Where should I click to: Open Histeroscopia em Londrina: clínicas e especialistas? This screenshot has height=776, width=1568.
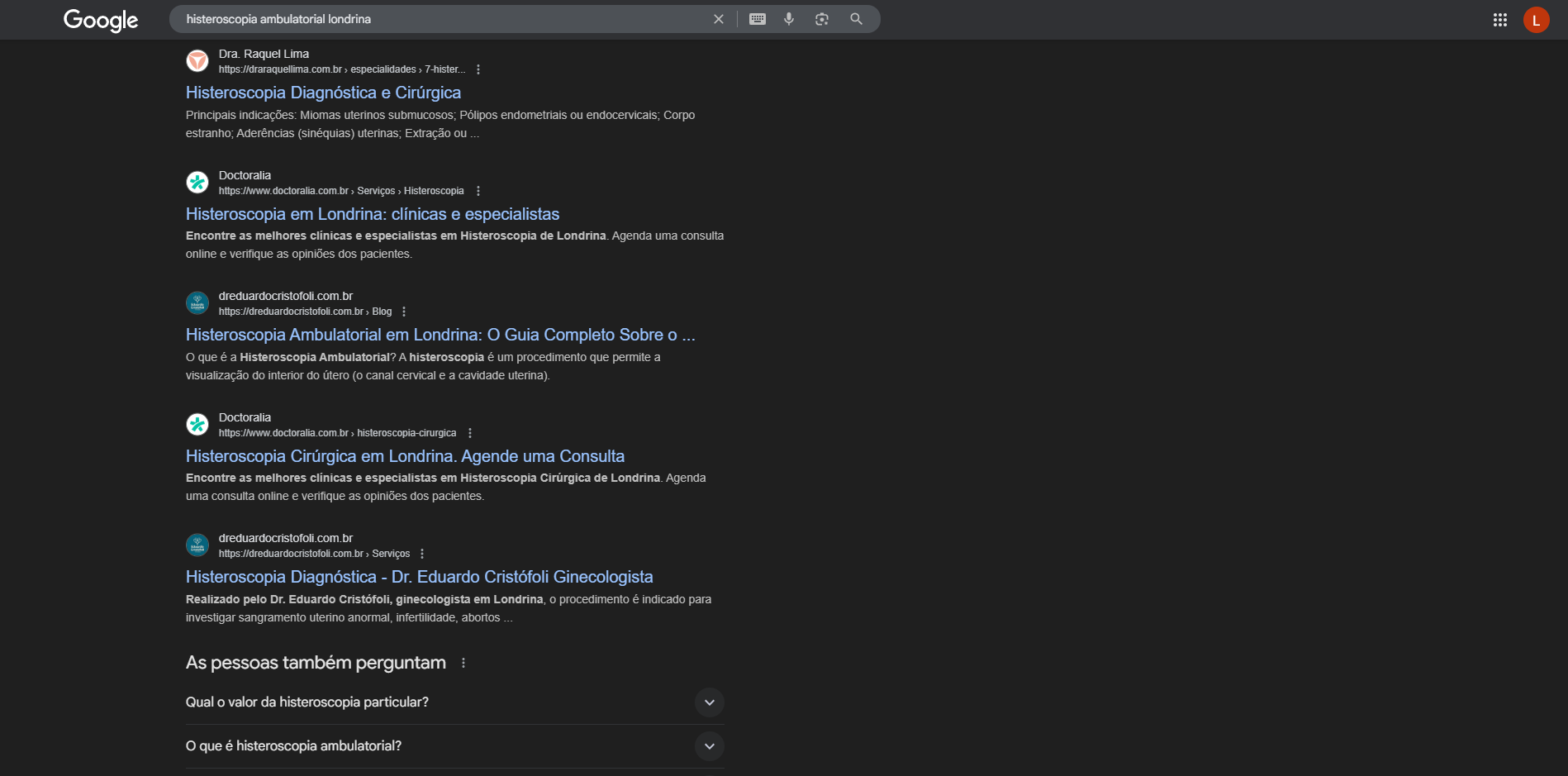[373, 214]
